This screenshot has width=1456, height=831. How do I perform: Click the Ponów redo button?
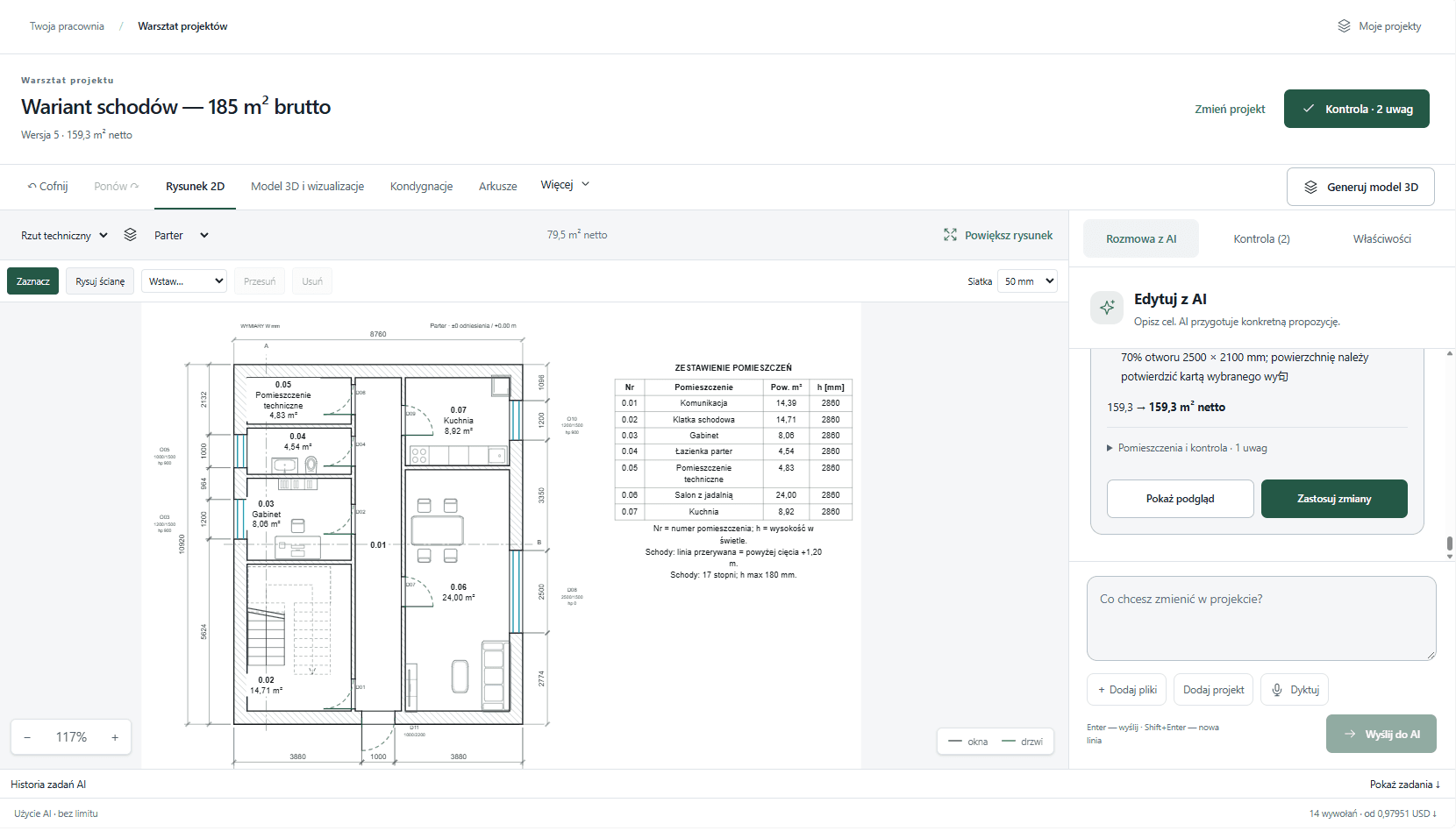[x=116, y=187]
